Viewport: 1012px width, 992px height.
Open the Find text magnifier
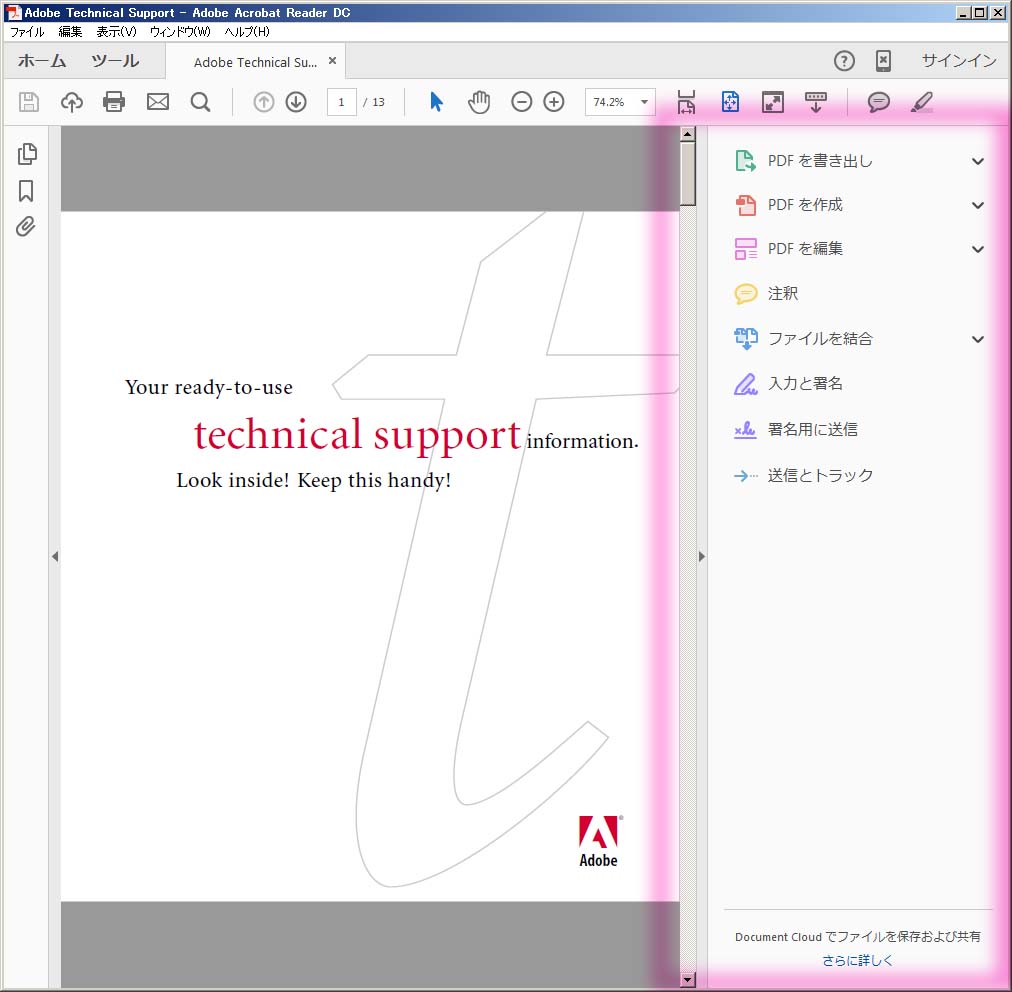(x=201, y=102)
